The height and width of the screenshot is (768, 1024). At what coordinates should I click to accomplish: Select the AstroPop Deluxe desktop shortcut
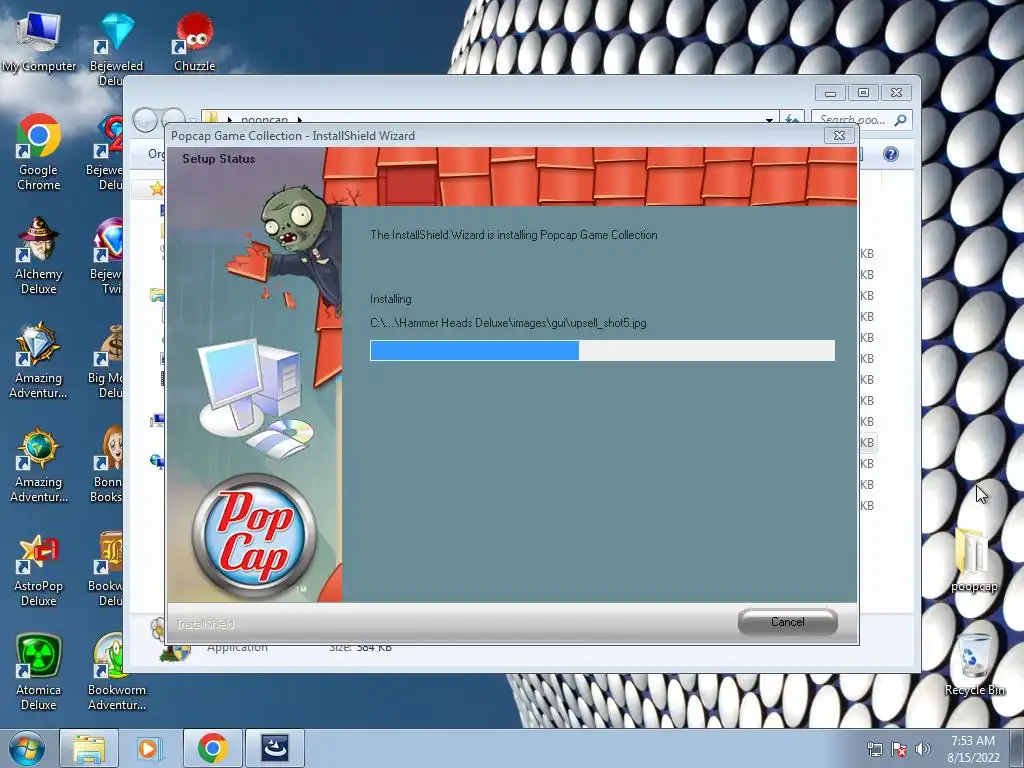tap(39, 568)
